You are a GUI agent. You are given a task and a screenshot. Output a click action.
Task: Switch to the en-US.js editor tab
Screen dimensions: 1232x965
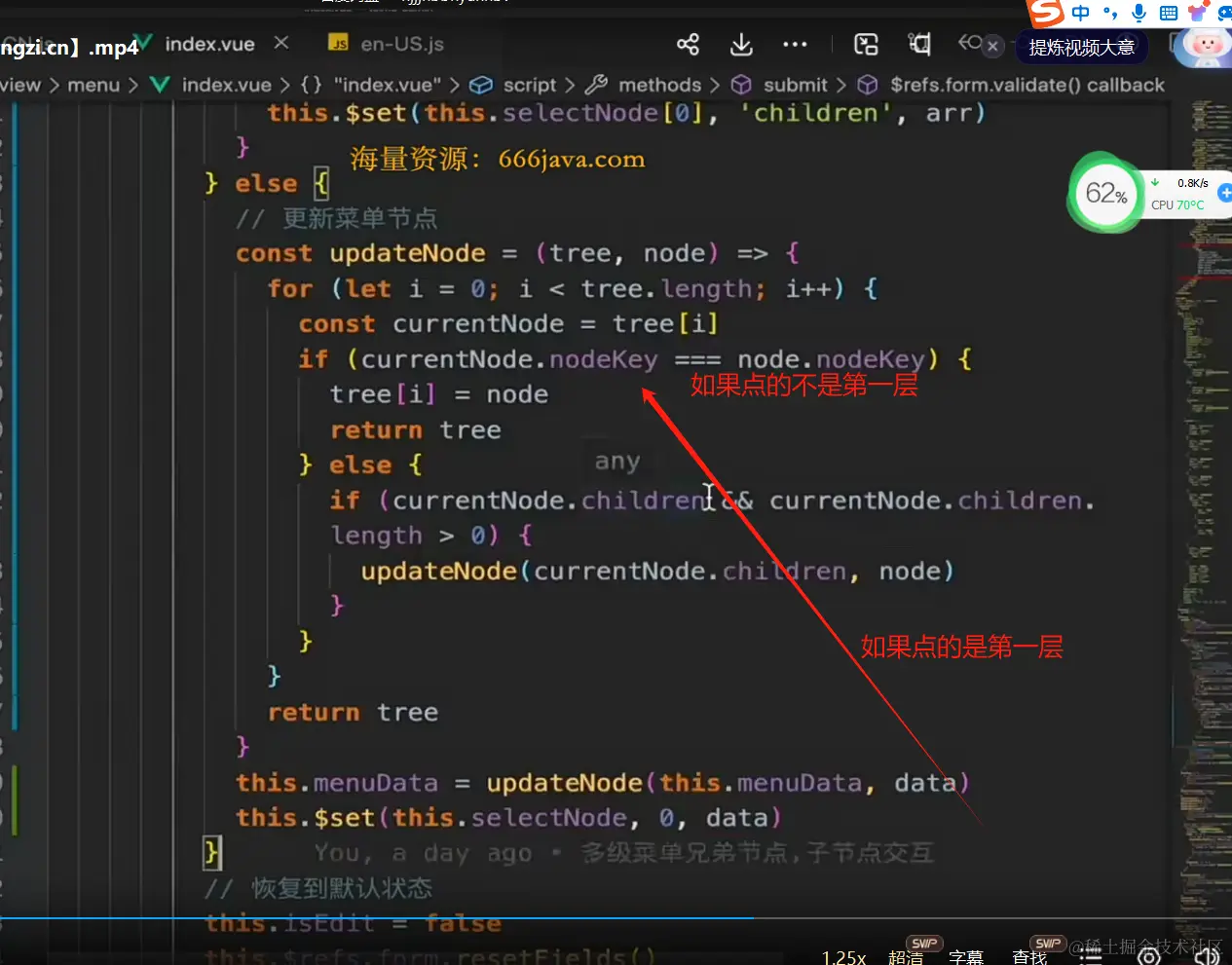coord(401,44)
